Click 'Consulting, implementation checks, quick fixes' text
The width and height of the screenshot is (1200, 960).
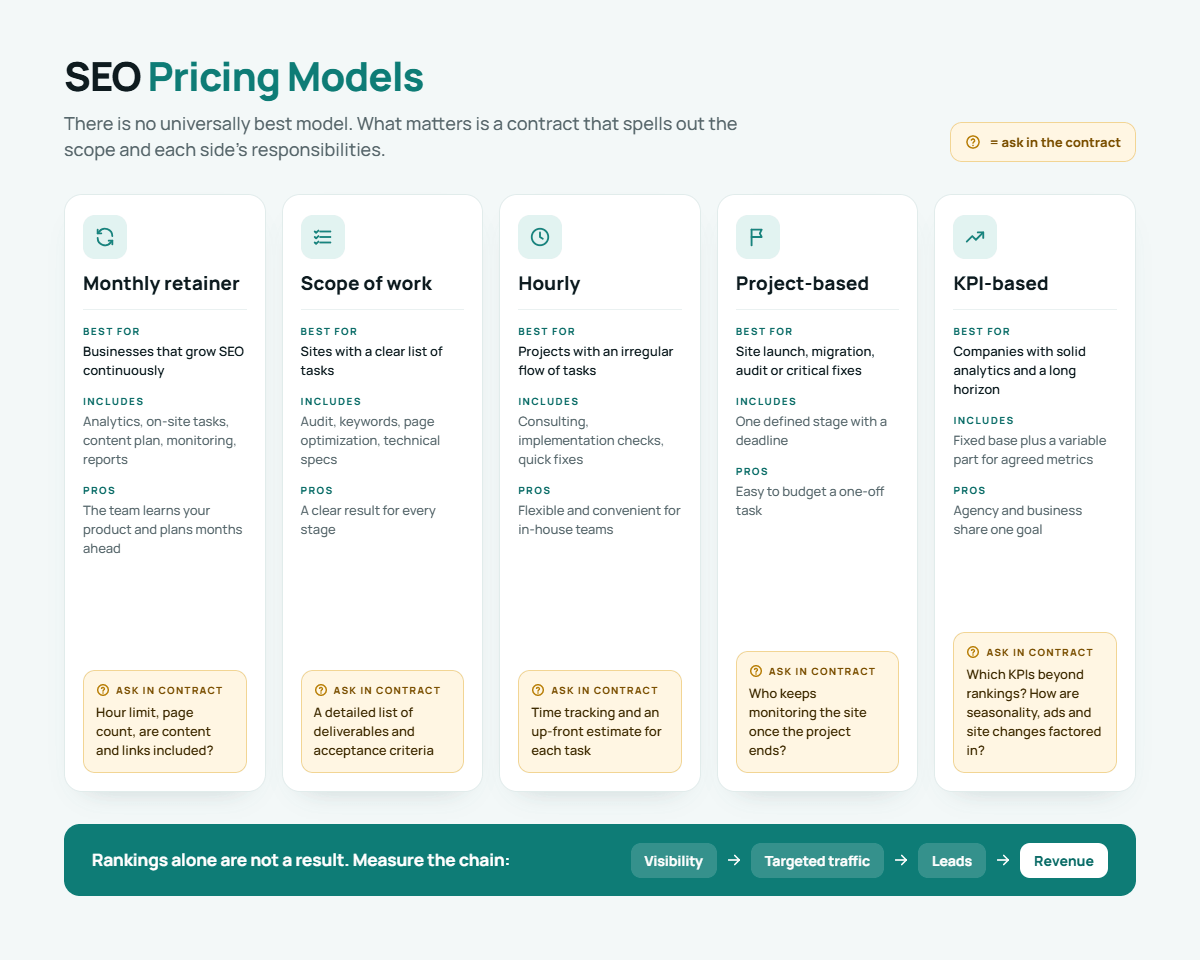tap(591, 440)
